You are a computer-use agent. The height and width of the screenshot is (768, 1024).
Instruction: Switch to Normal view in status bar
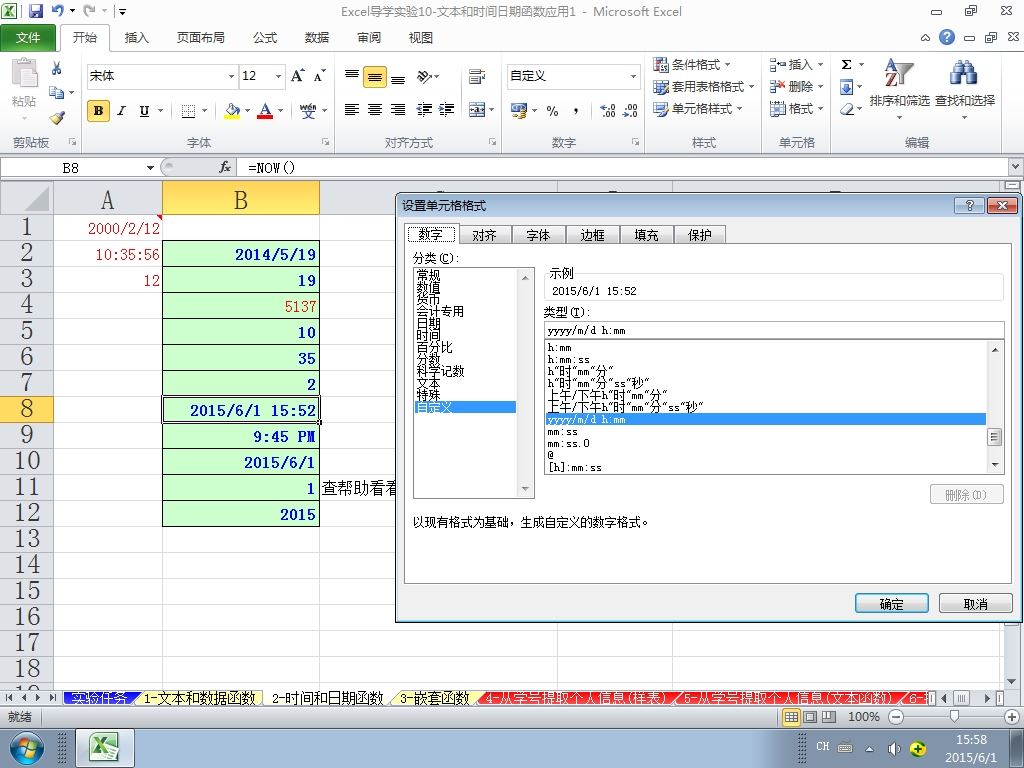[x=792, y=717]
